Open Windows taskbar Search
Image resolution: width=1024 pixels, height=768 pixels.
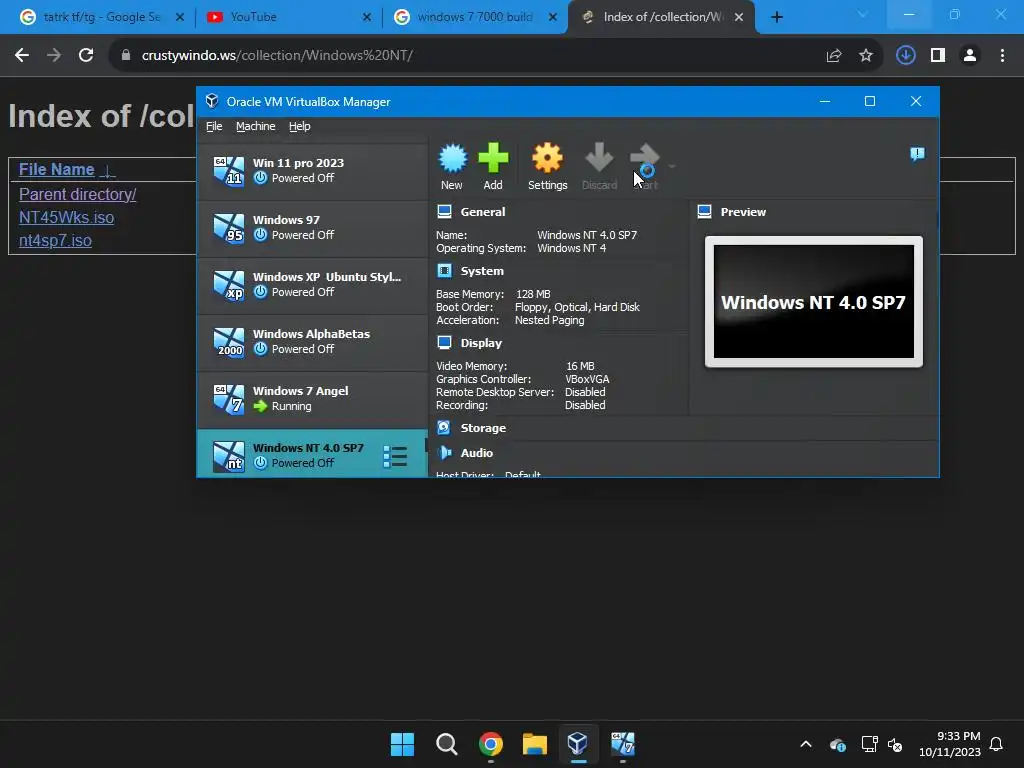point(447,744)
